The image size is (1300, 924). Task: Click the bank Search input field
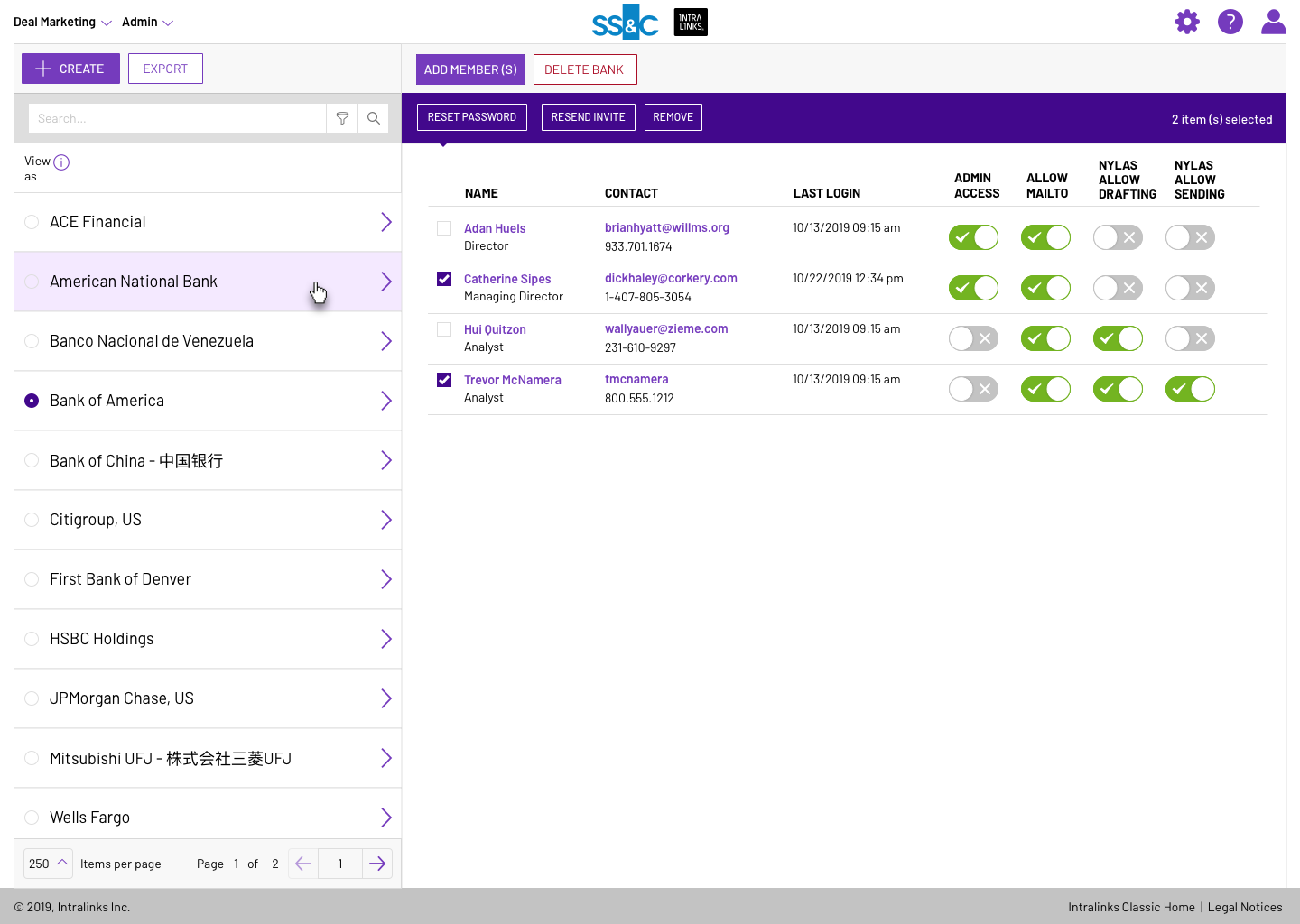point(177,118)
